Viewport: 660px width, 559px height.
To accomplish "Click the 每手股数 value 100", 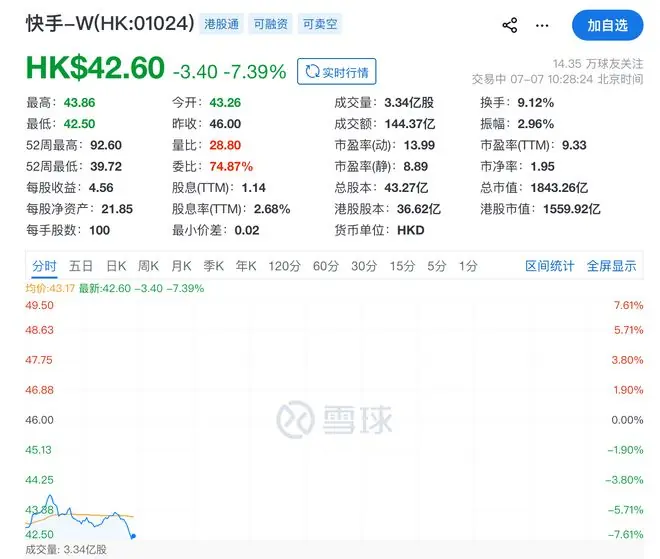I will (x=99, y=230).
